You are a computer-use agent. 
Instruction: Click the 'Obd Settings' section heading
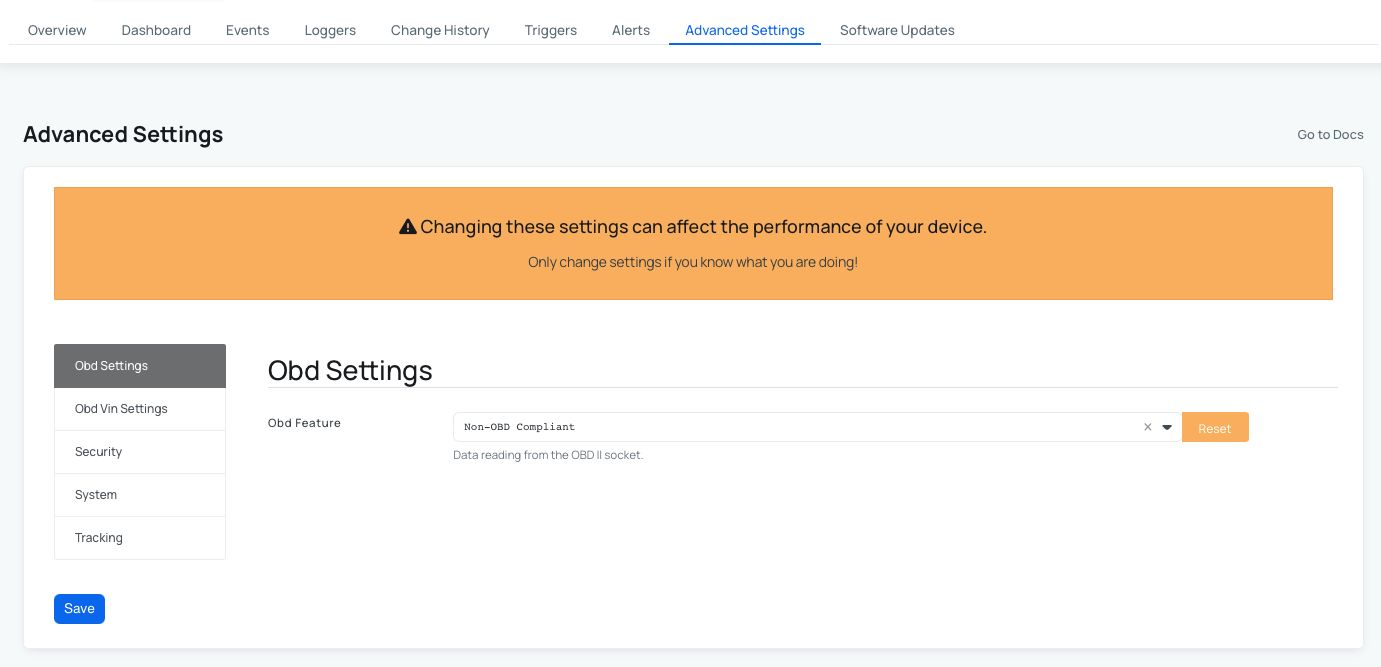click(350, 370)
